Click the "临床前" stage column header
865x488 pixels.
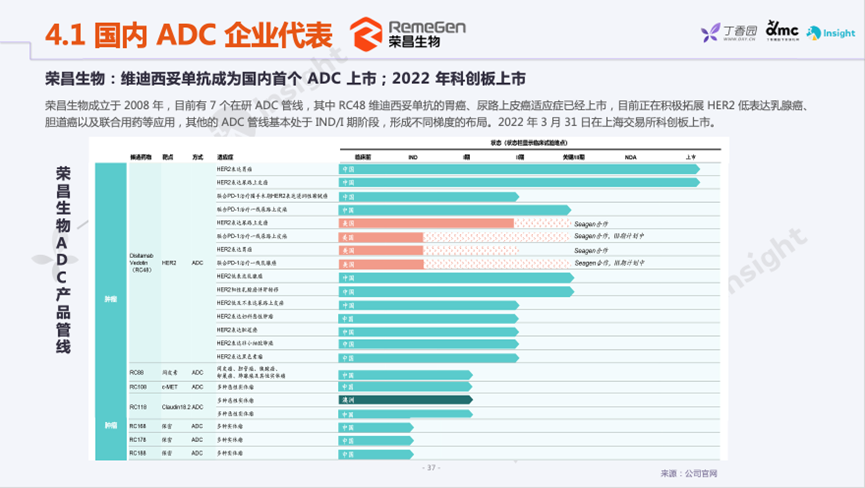point(362,157)
